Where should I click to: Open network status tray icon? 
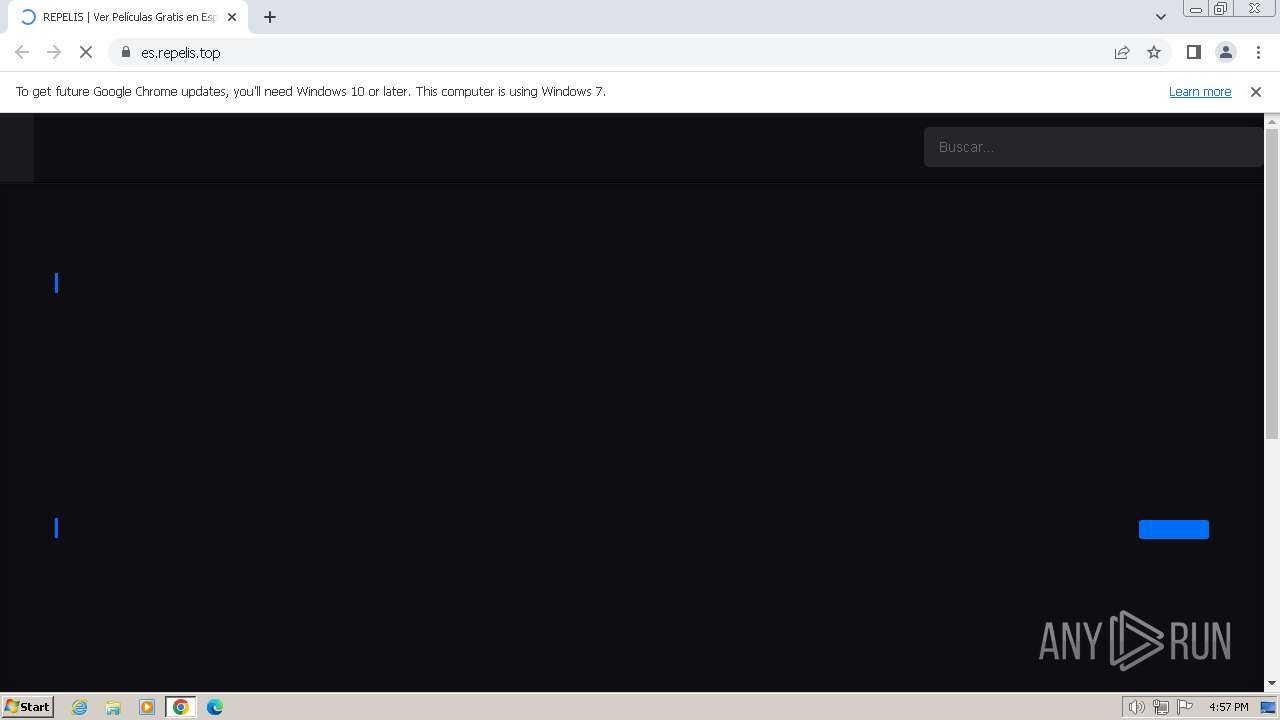tap(1161, 707)
